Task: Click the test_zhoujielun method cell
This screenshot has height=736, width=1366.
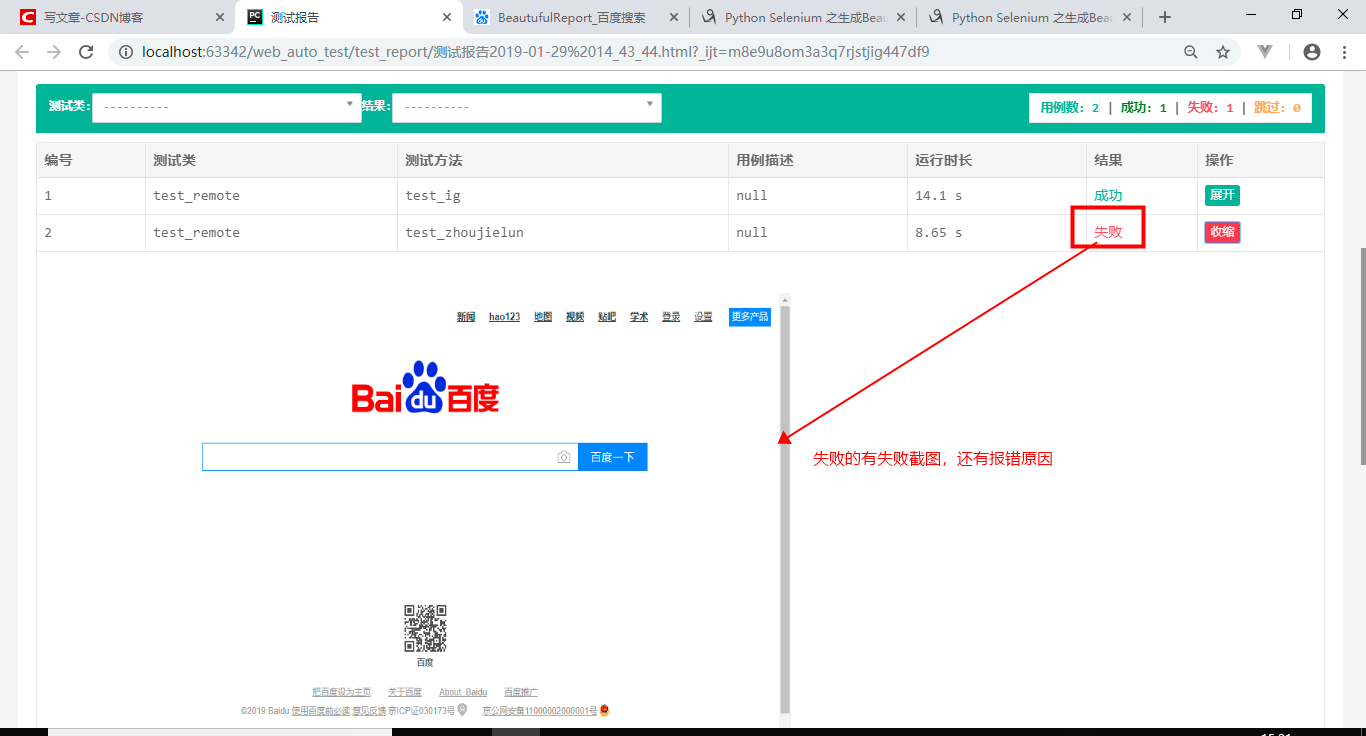Action: 563,233
